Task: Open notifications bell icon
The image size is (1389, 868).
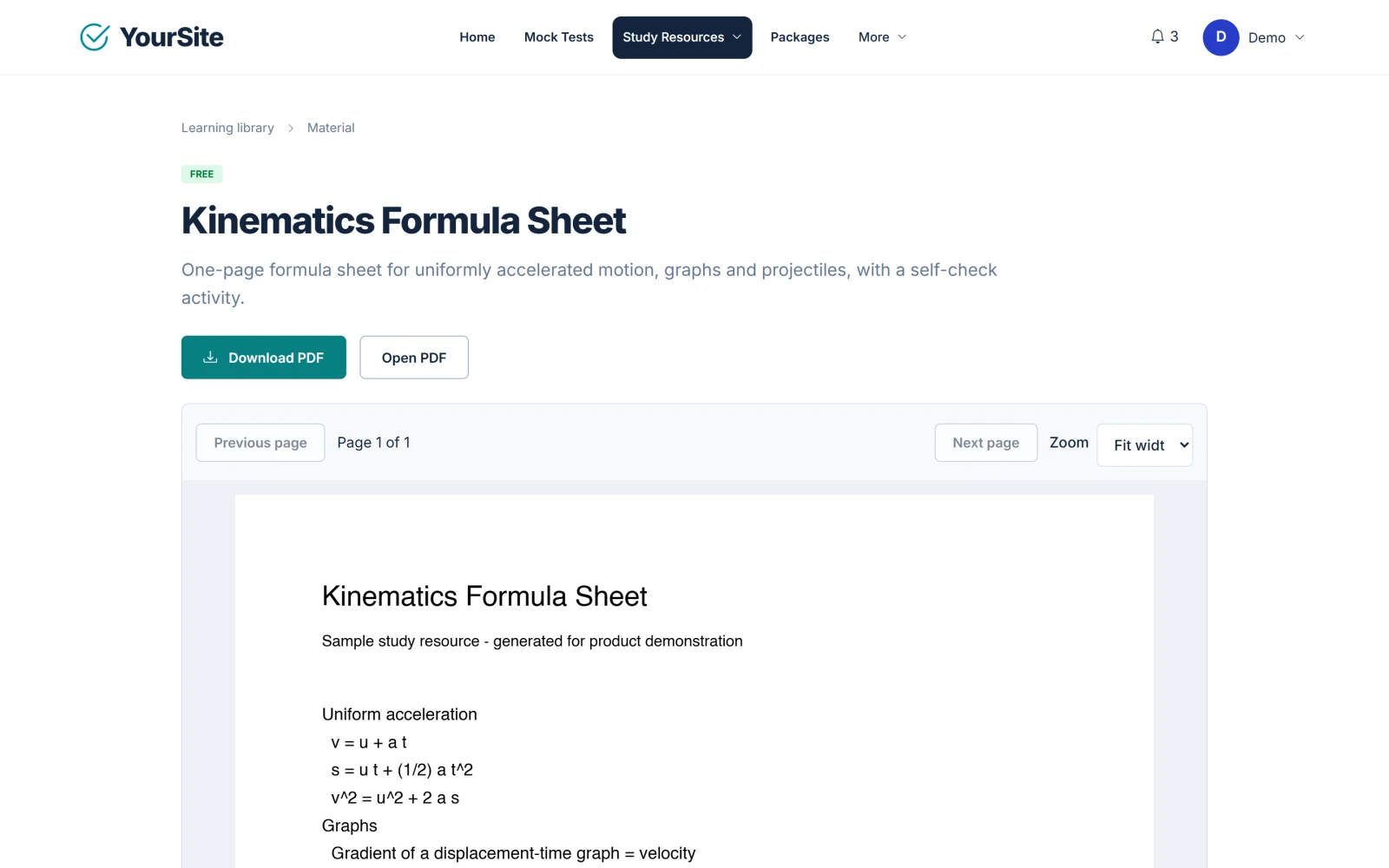Action: click(x=1157, y=36)
